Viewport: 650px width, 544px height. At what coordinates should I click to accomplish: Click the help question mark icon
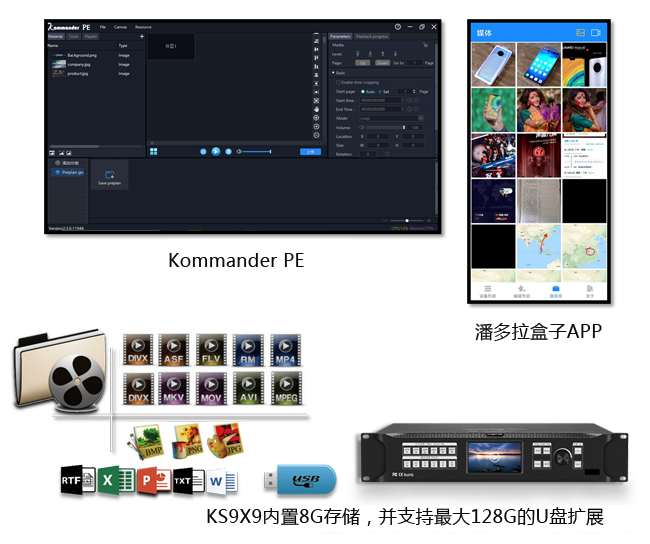pos(398,27)
